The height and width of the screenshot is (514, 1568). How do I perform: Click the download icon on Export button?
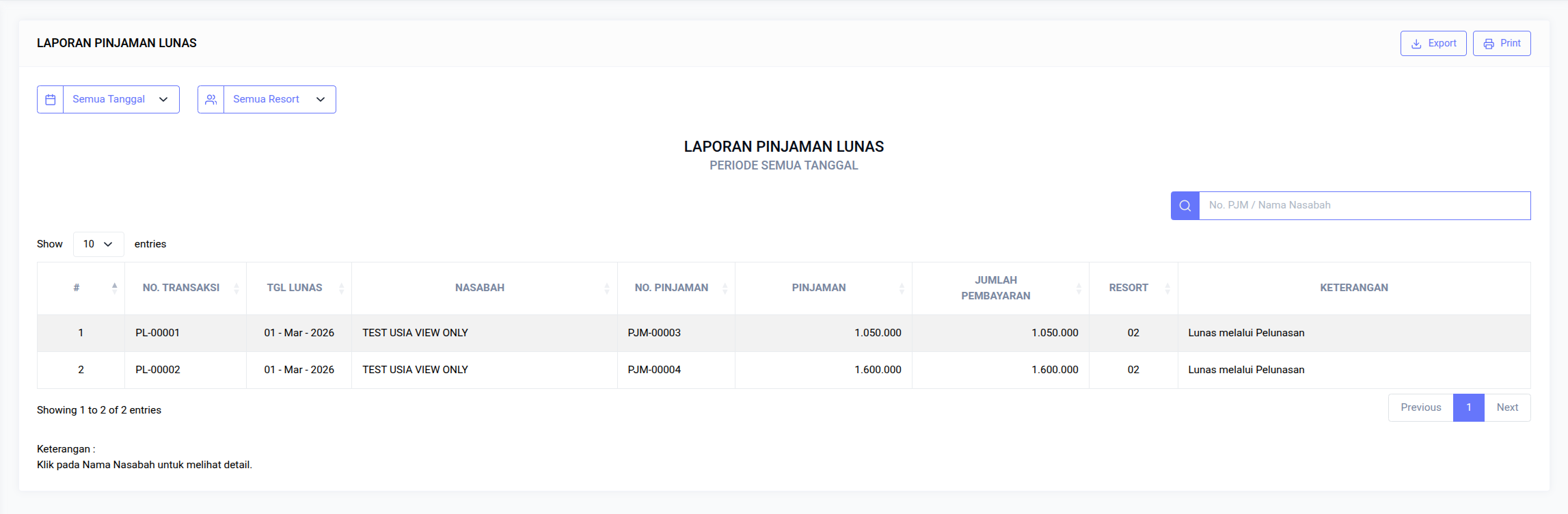pos(1415,43)
